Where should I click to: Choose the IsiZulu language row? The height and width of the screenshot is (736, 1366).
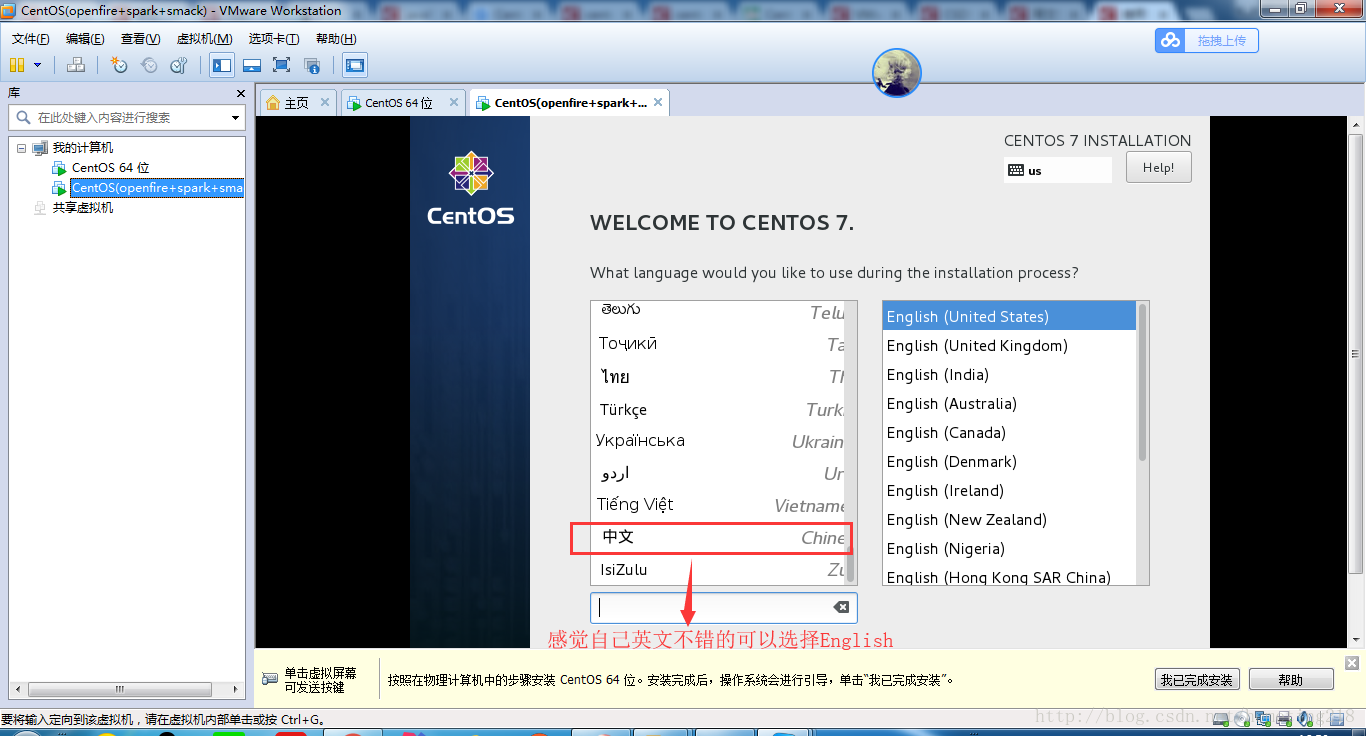(x=718, y=570)
